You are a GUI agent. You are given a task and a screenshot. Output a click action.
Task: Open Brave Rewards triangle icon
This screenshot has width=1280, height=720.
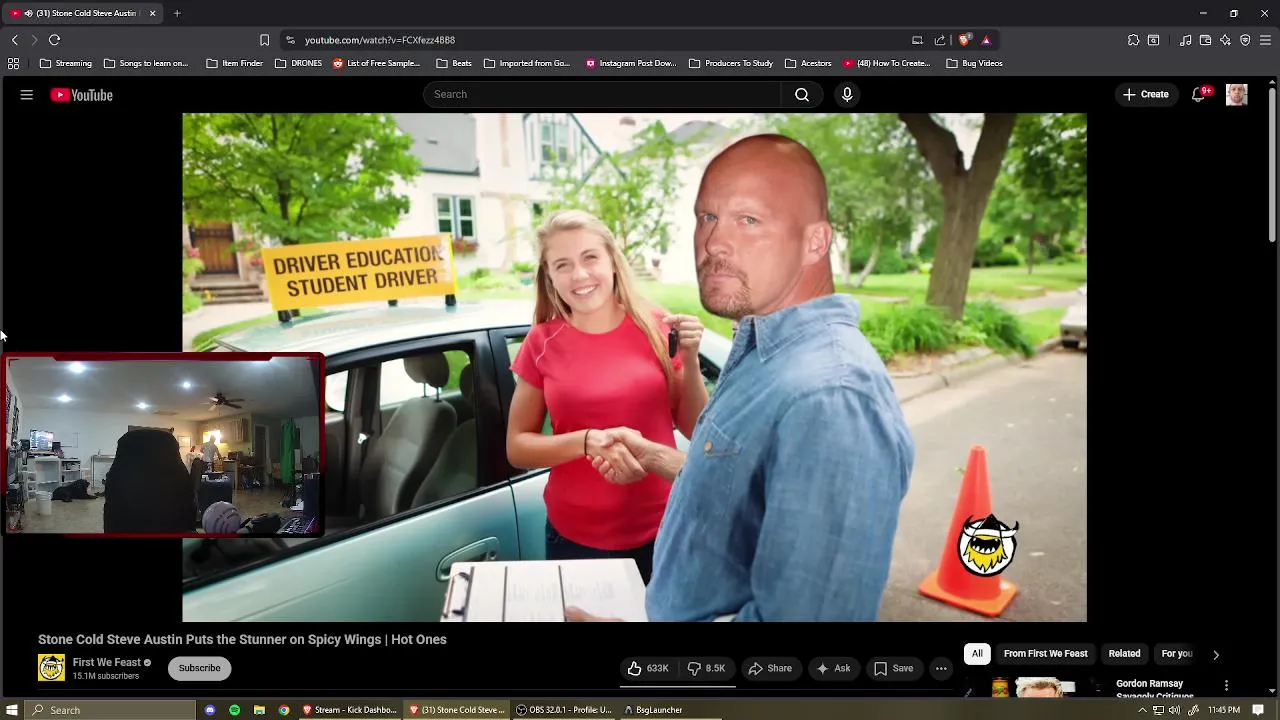pos(986,40)
